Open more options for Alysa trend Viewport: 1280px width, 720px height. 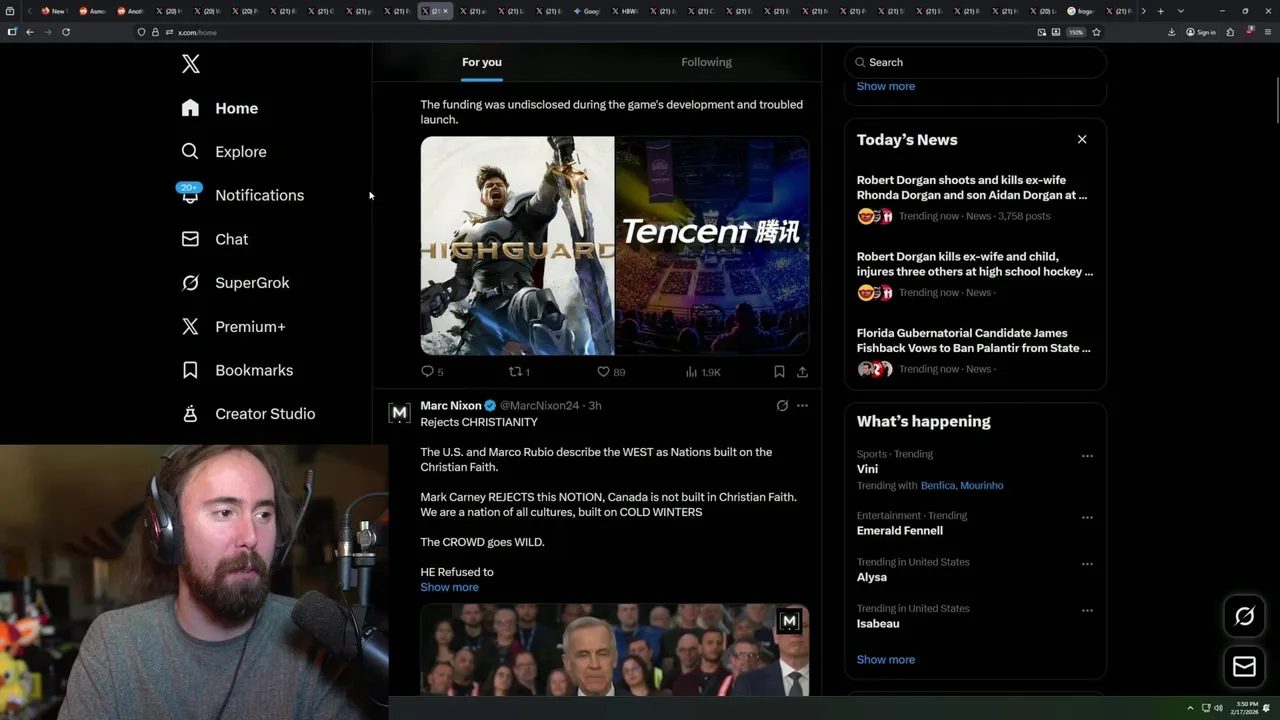[x=1087, y=564]
